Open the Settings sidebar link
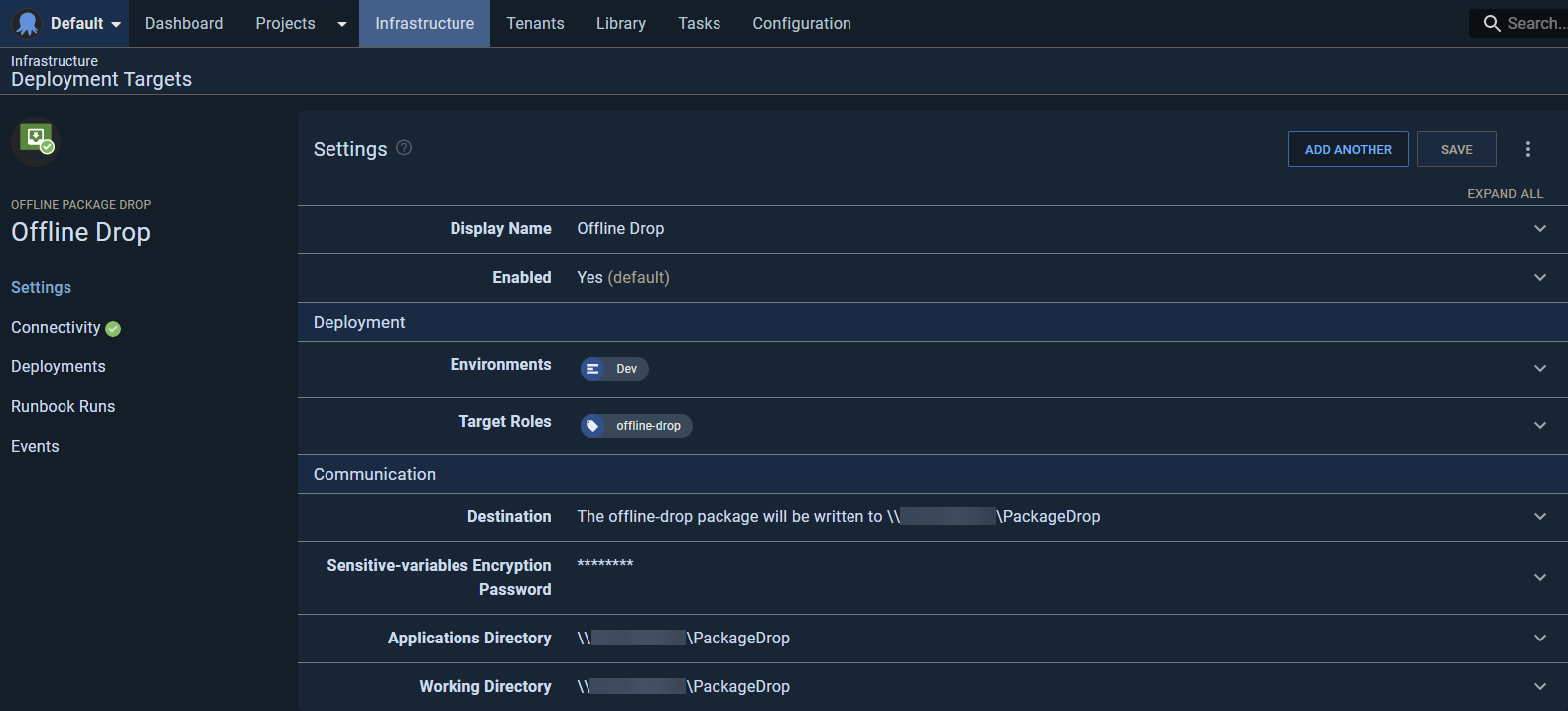This screenshot has height=711, width=1568. (x=41, y=287)
